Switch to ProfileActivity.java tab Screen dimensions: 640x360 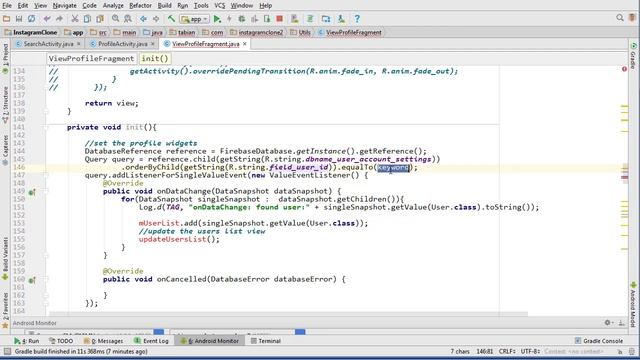click(122, 44)
